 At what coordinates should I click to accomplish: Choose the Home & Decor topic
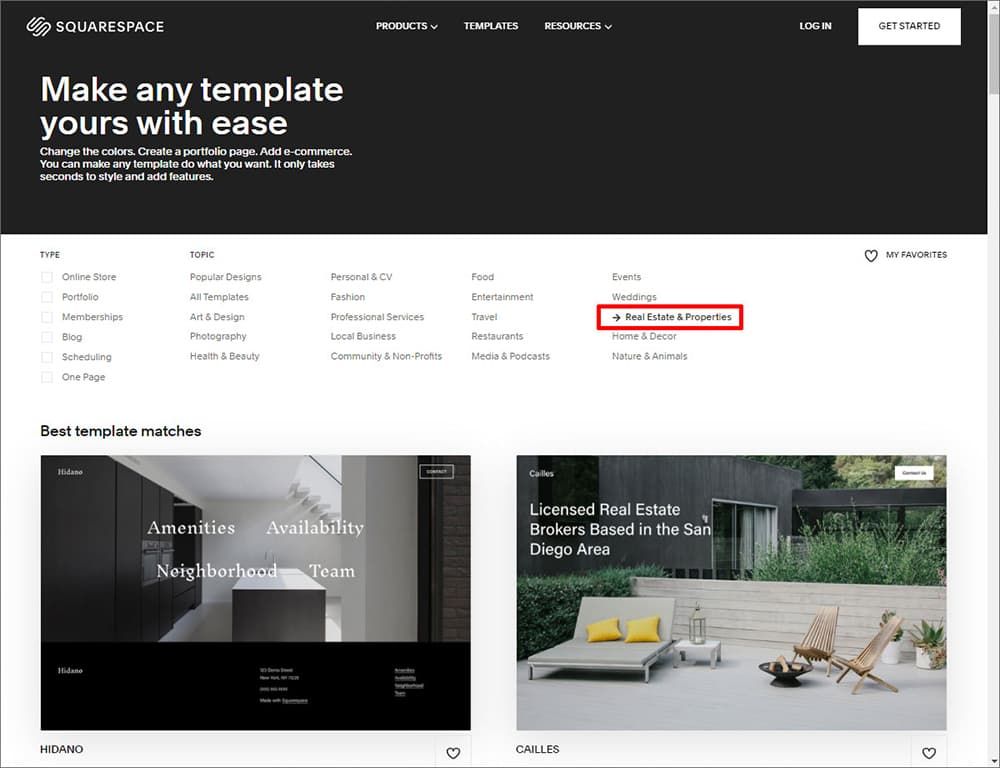(644, 336)
